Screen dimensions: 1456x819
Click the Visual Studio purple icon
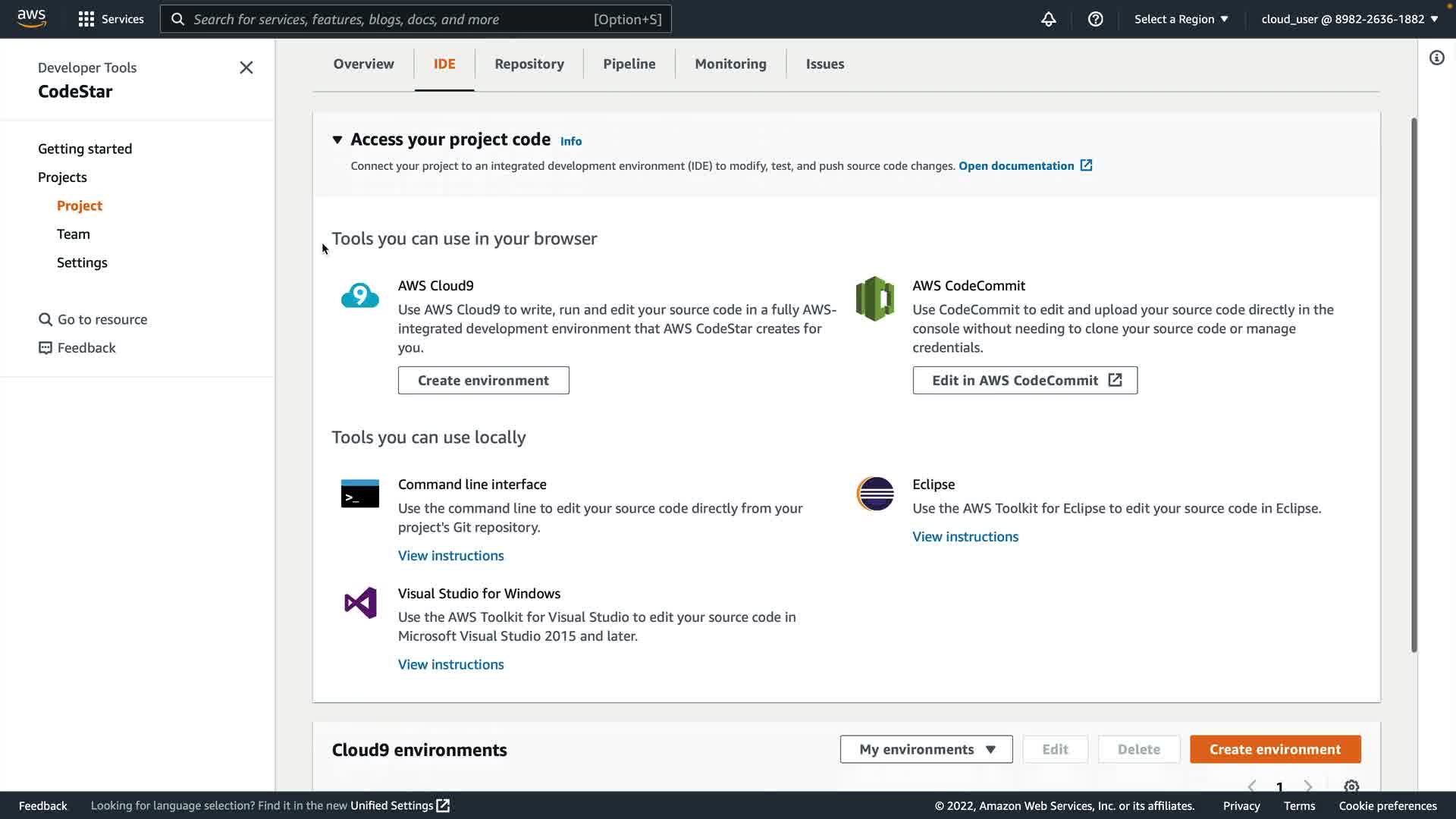tap(360, 603)
